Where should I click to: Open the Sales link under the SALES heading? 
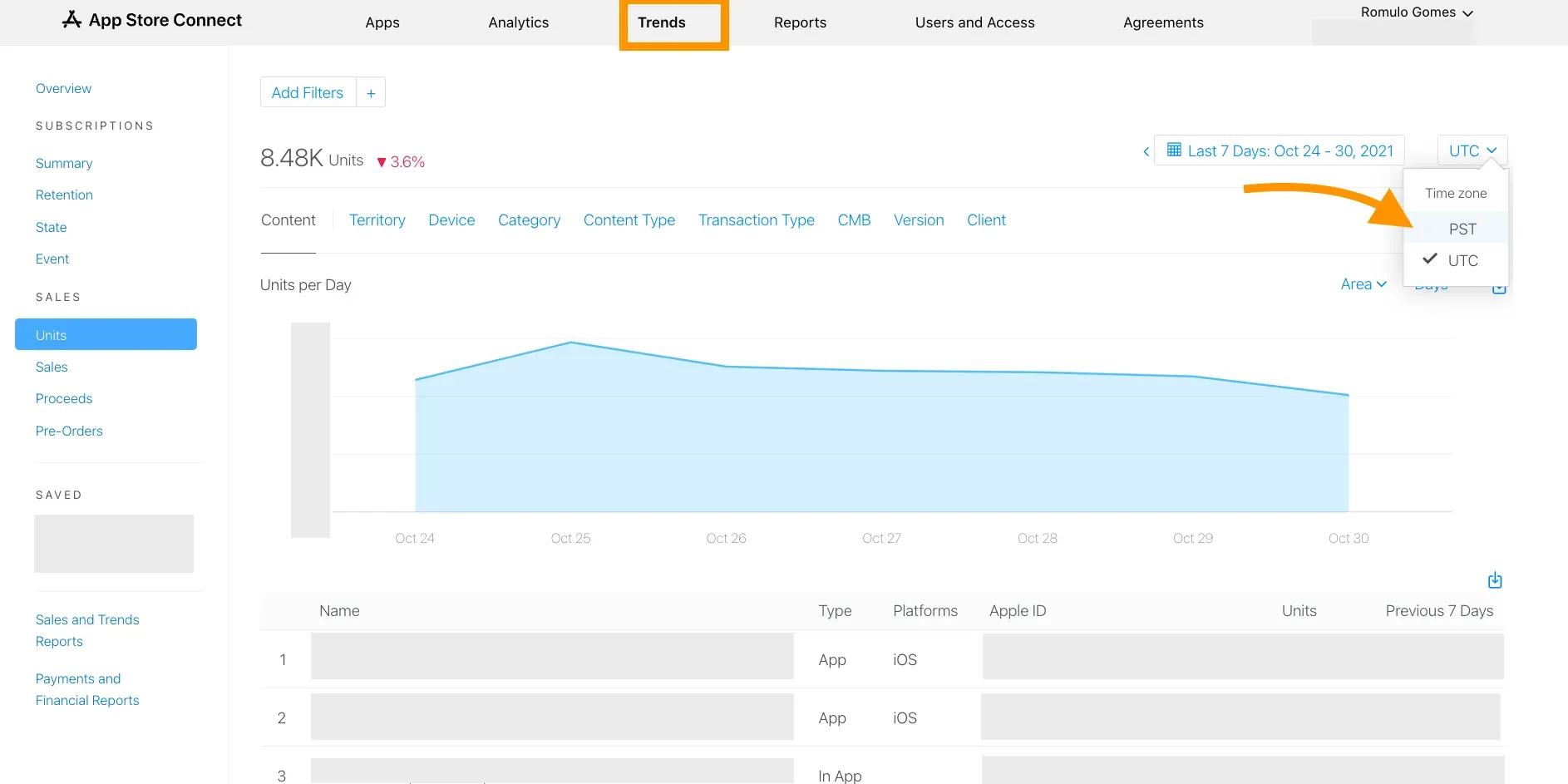pyautogui.click(x=52, y=367)
